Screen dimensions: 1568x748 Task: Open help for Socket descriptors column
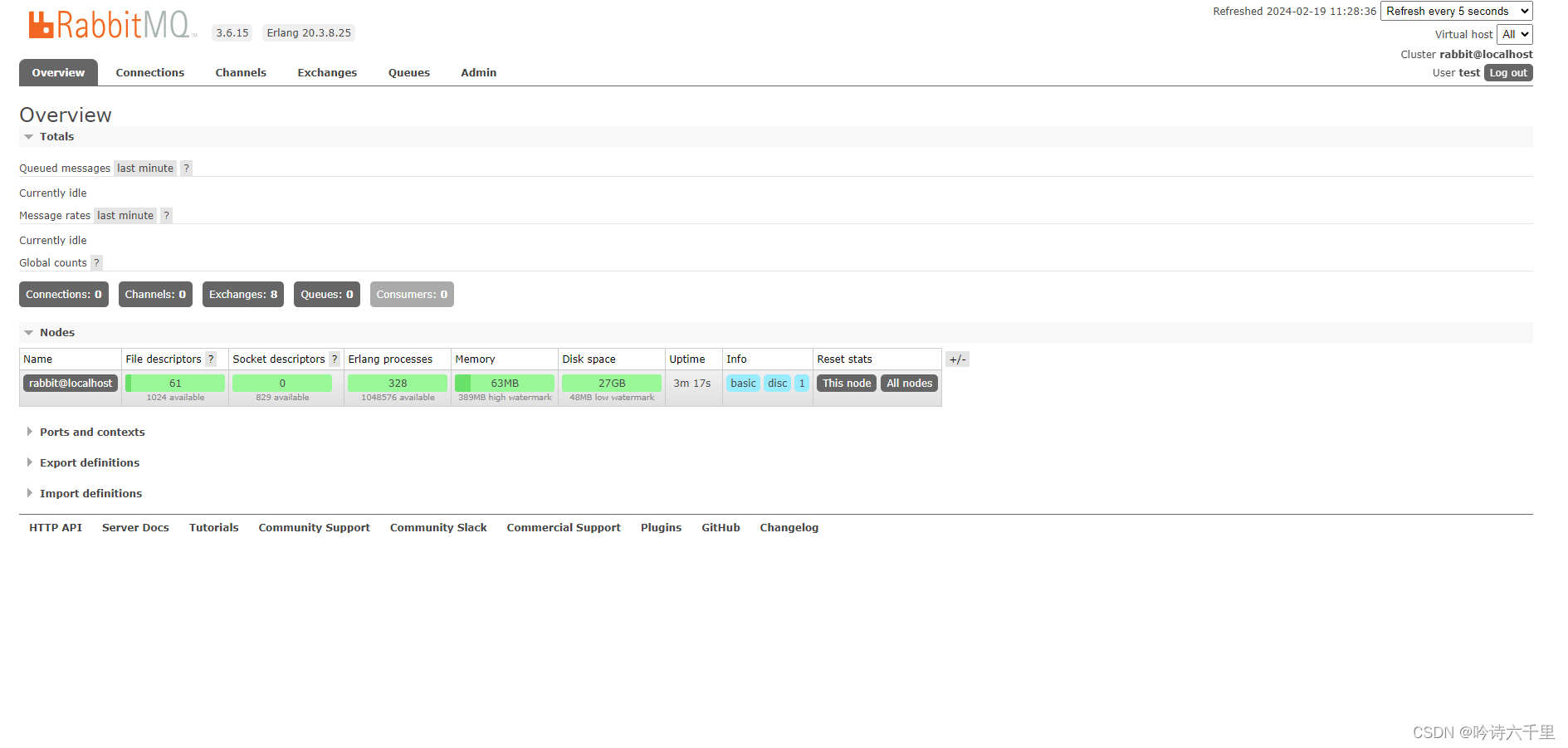coord(335,359)
